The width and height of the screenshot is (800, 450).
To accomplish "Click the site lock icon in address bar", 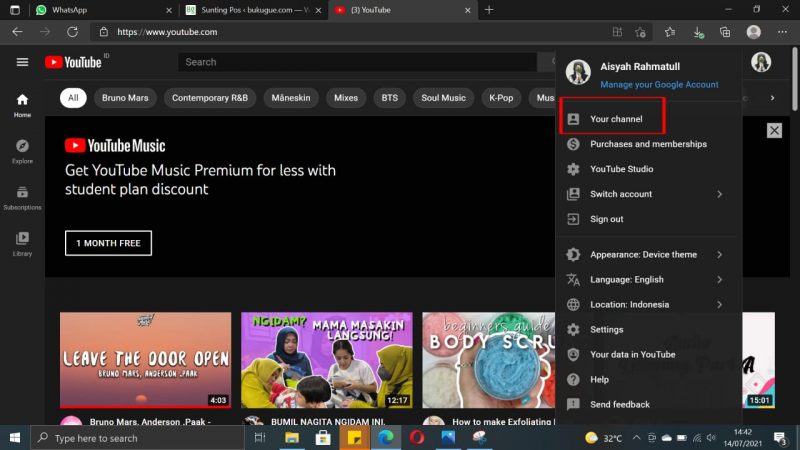I will [x=104, y=32].
